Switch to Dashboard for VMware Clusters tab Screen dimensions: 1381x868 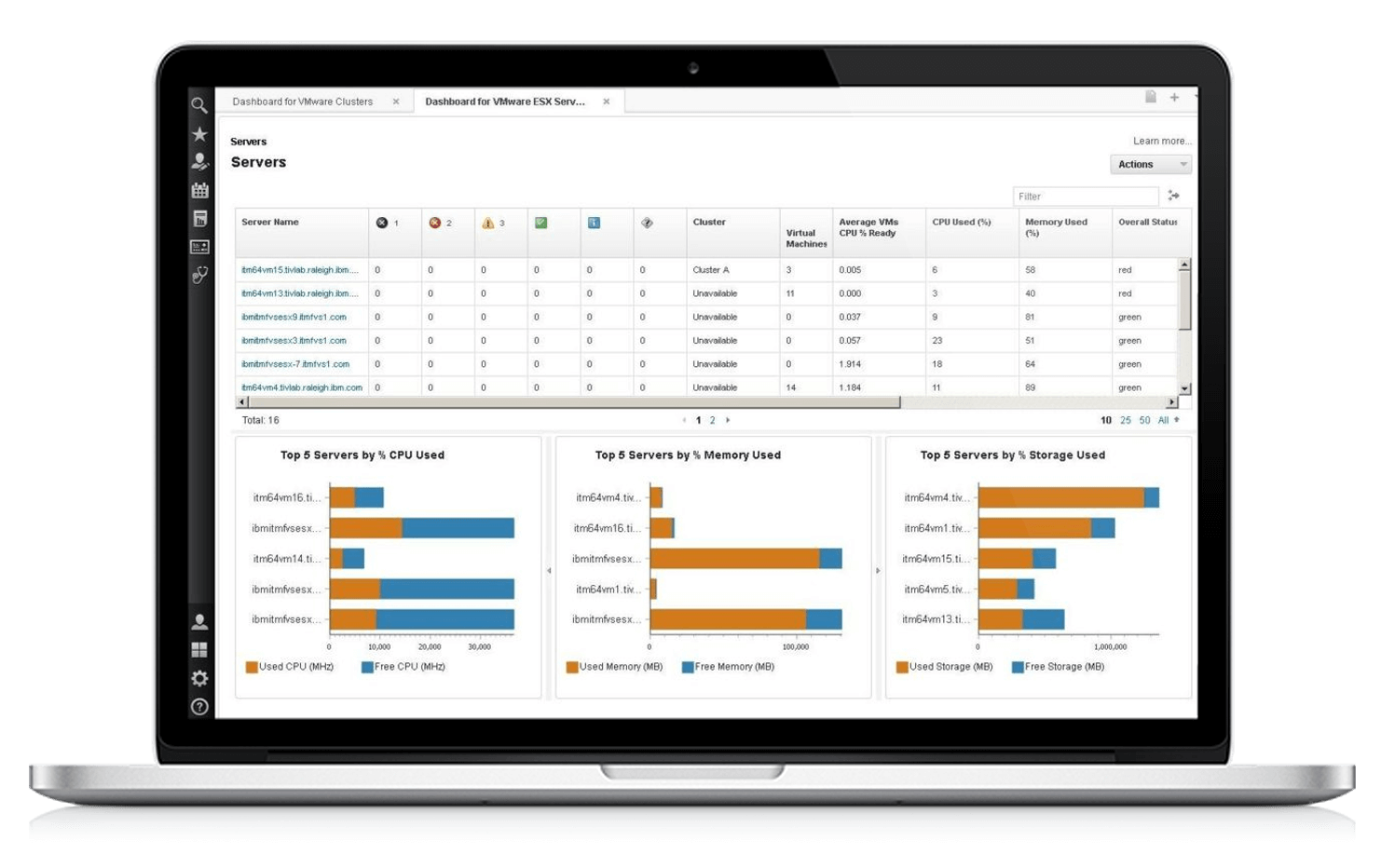click(303, 102)
